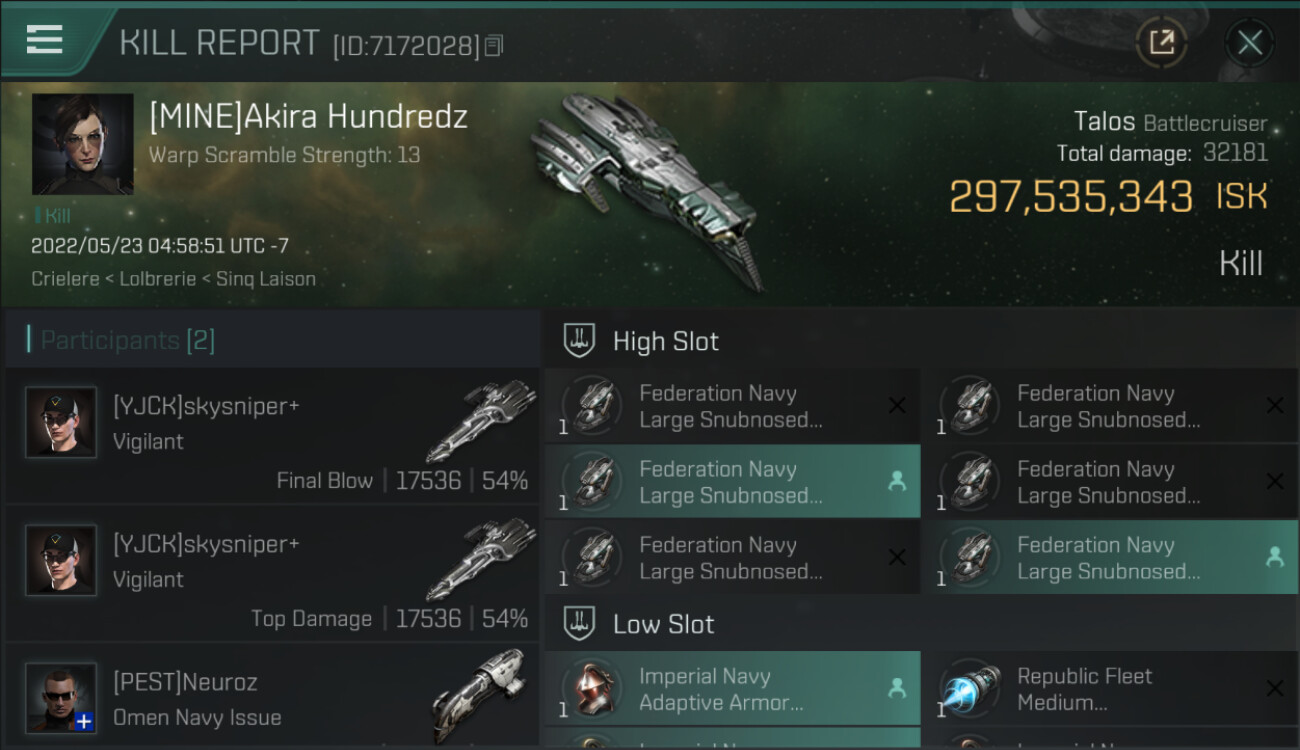Click the share kill report icon

pos(1161,42)
